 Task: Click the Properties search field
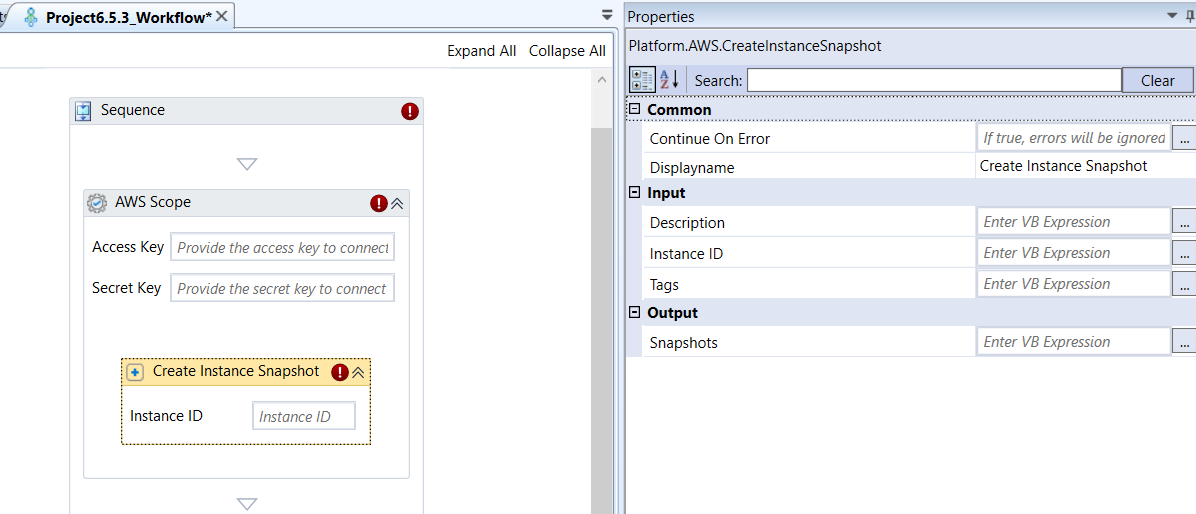(934, 80)
